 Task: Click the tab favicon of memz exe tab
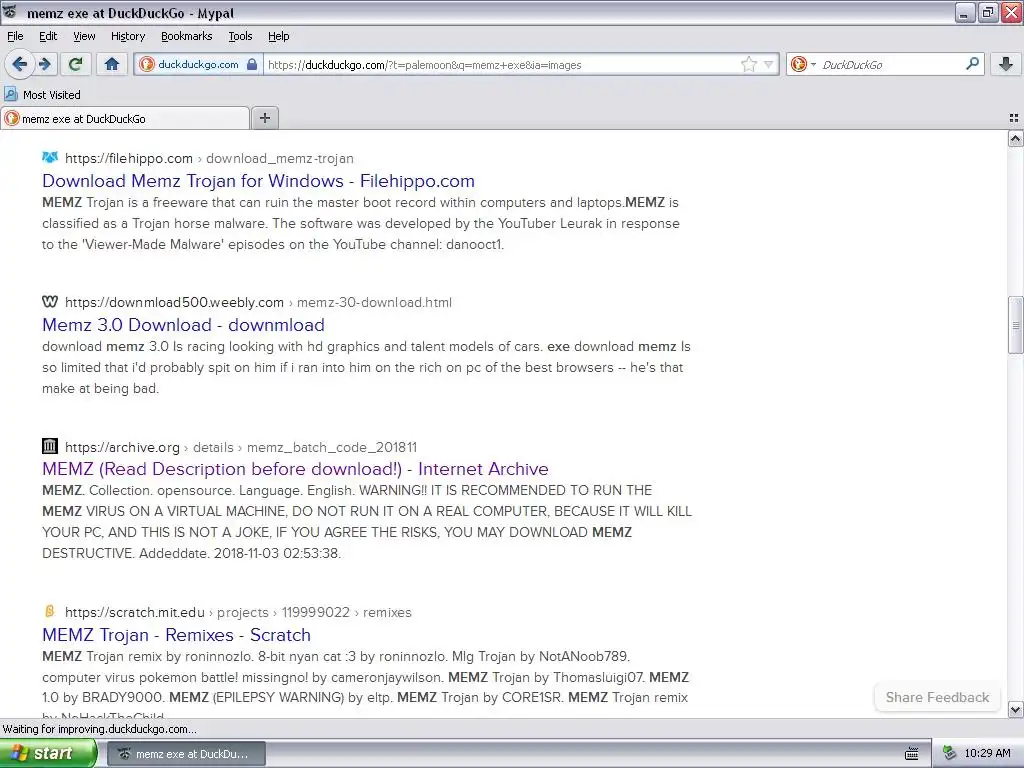12,118
